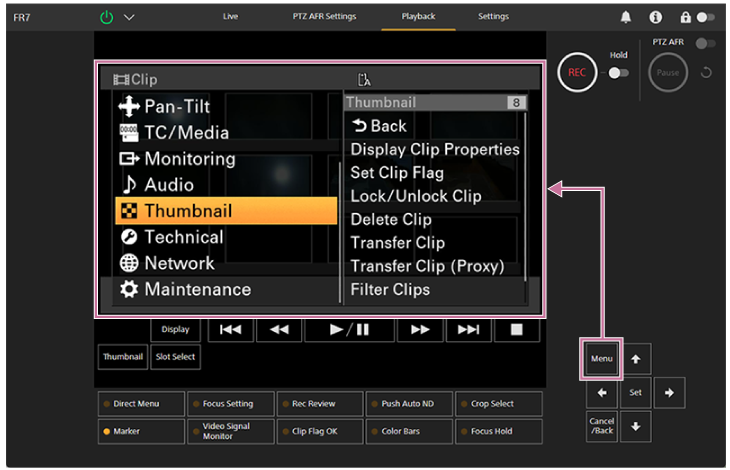Toggle the REC Hold switch

(618, 73)
